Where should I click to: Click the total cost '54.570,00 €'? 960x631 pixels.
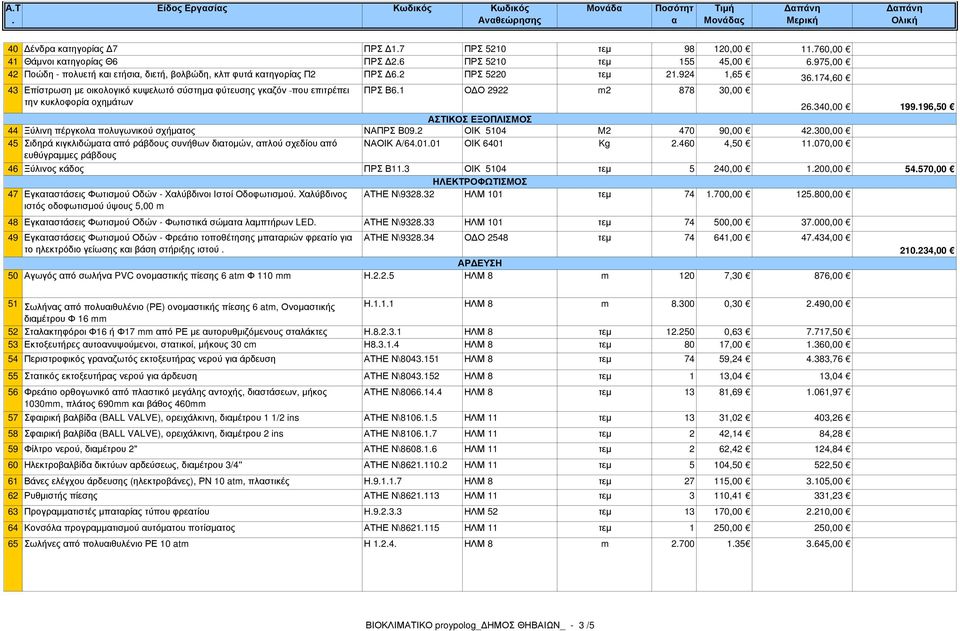tap(929, 169)
